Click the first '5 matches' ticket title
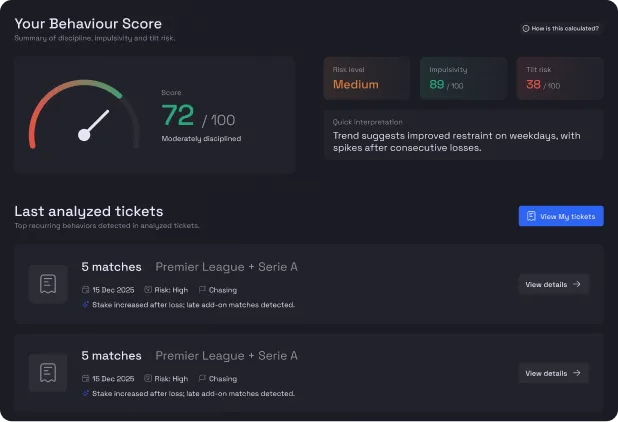This screenshot has height=422, width=618. tap(111, 267)
